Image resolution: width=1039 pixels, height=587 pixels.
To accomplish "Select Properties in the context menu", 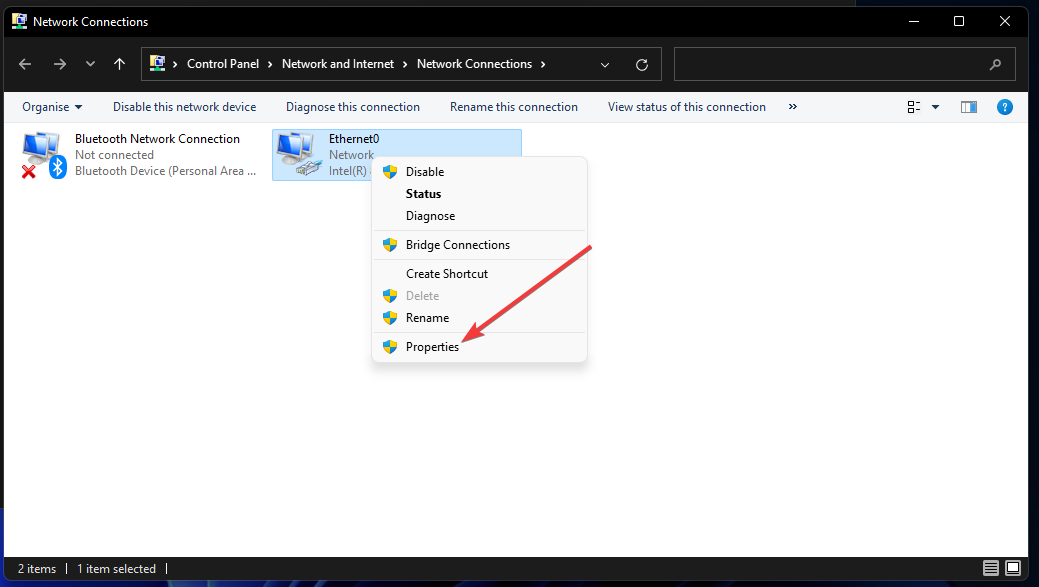I will (x=432, y=346).
